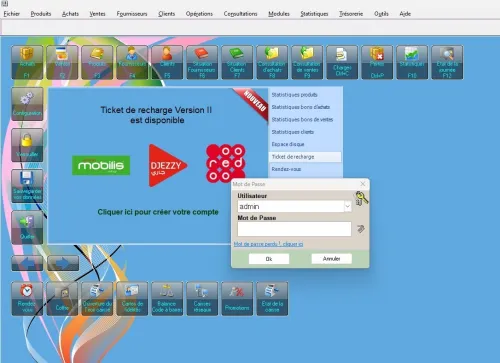Open Cartes de fidélité tile
Screen dimensions: 500x363
coord(132,299)
